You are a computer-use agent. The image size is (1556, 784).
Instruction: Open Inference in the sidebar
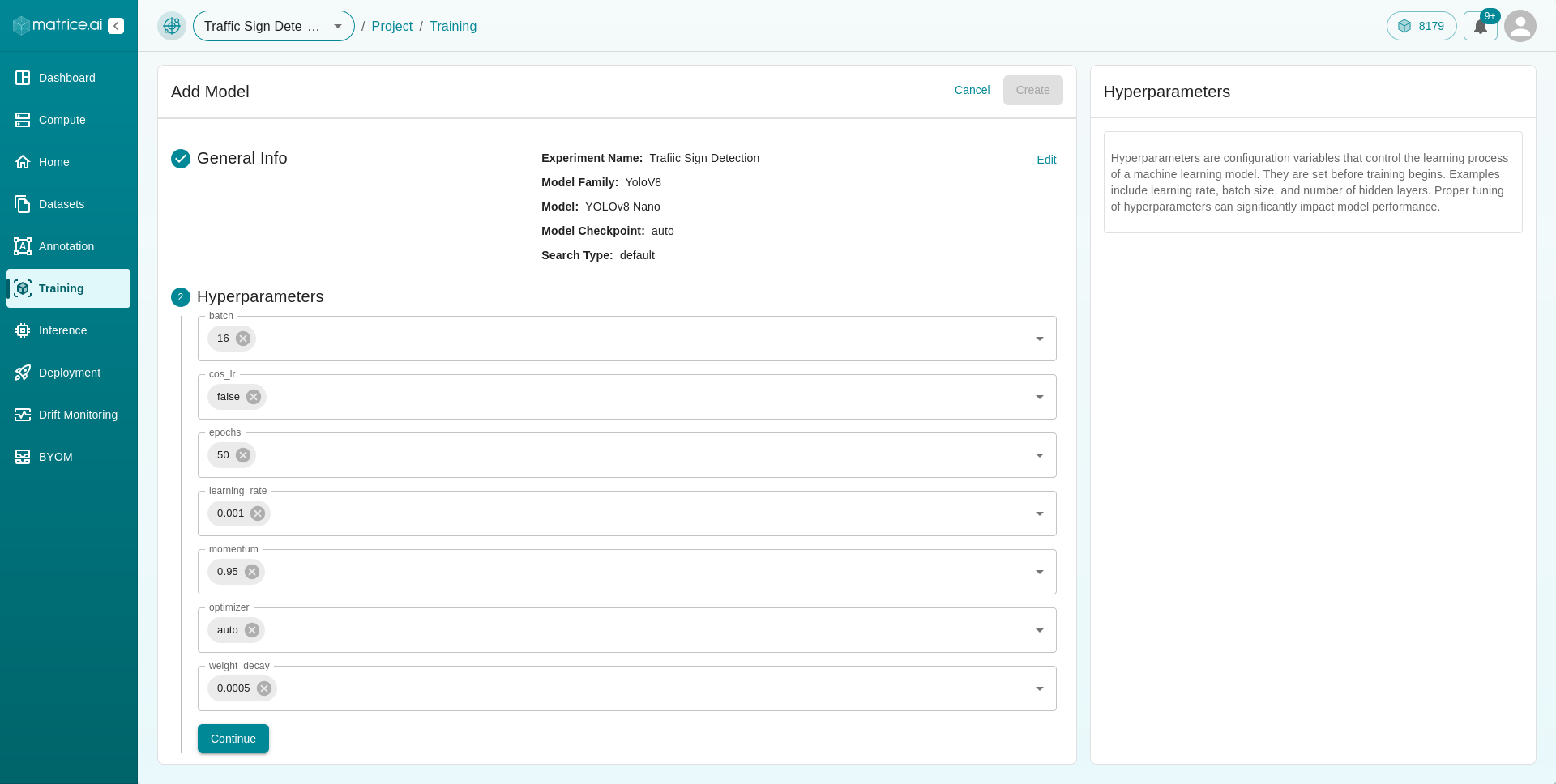pyautogui.click(x=68, y=330)
